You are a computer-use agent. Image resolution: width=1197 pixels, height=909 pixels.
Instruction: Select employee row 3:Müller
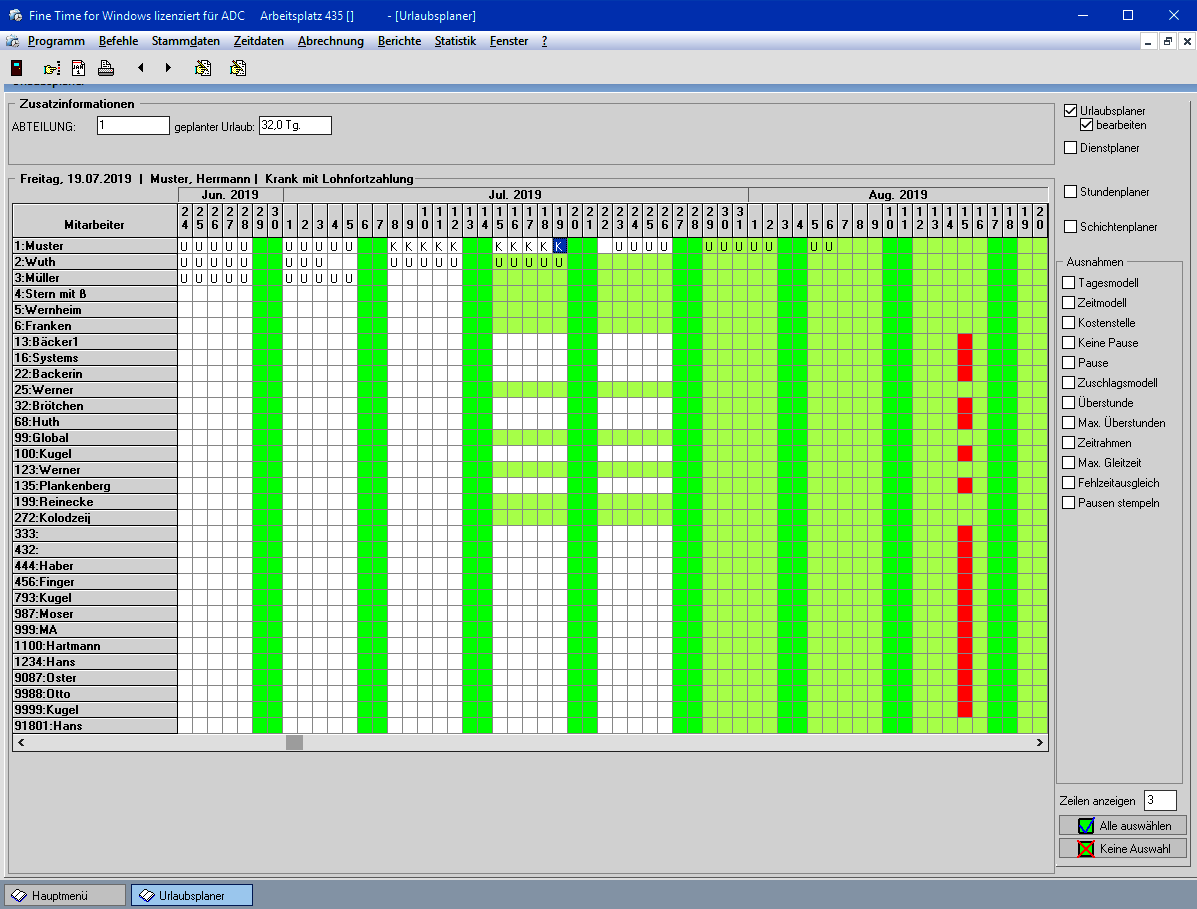[95, 278]
